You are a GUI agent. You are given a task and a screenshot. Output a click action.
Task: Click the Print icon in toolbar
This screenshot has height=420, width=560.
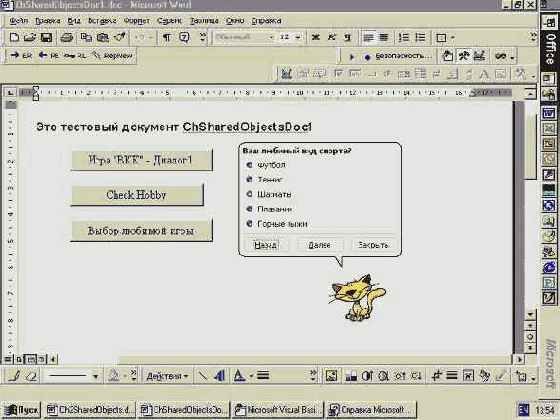[x=67, y=37]
